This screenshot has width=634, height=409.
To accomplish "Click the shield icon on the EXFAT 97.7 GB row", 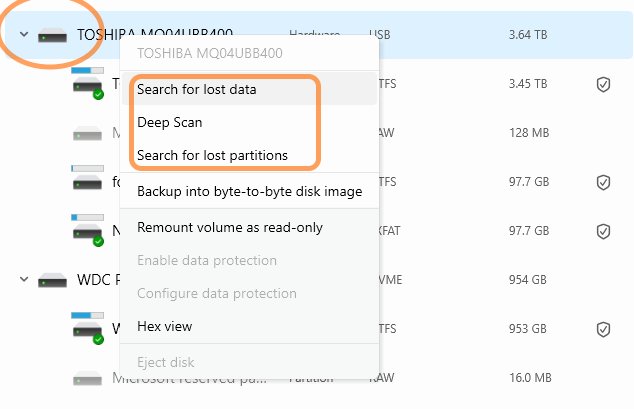I will (x=603, y=231).
